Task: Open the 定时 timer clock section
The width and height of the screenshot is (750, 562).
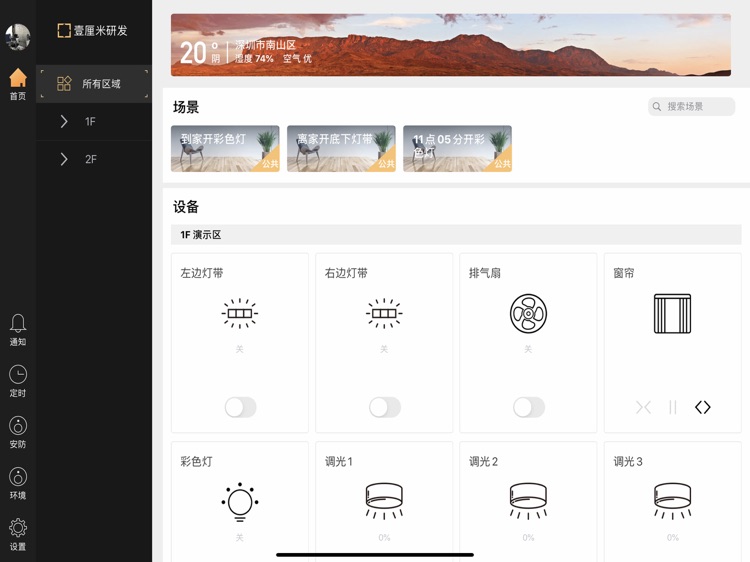Action: point(18,381)
